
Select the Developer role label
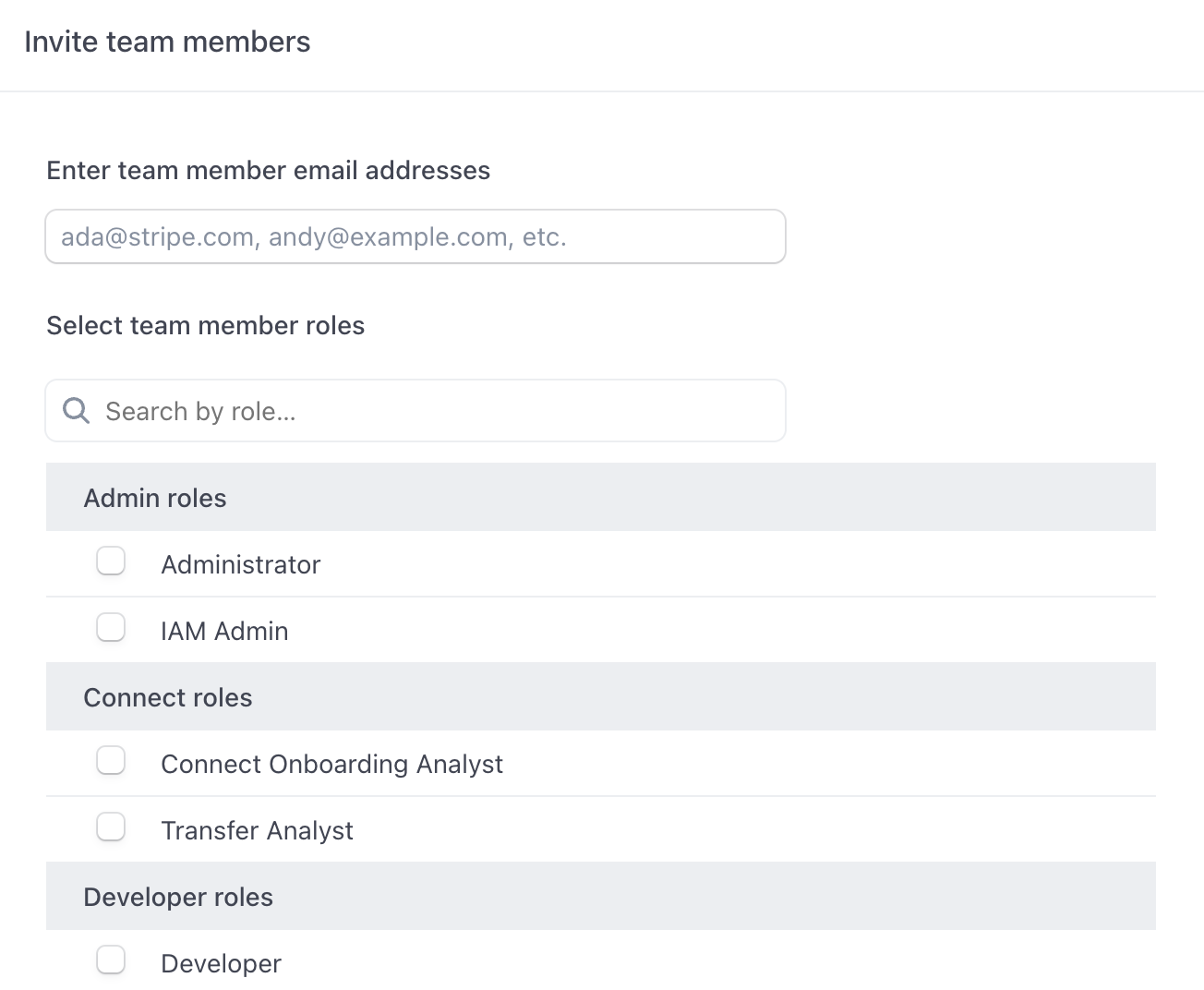[x=221, y=963]
